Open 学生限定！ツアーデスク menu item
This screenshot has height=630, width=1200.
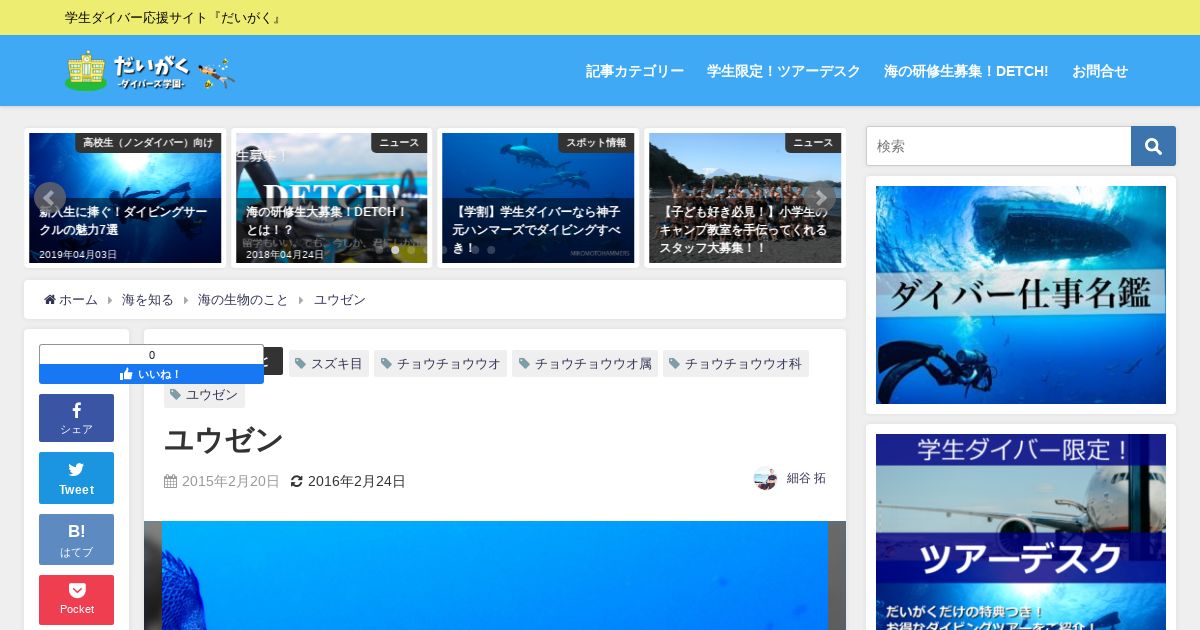(784, 71)
